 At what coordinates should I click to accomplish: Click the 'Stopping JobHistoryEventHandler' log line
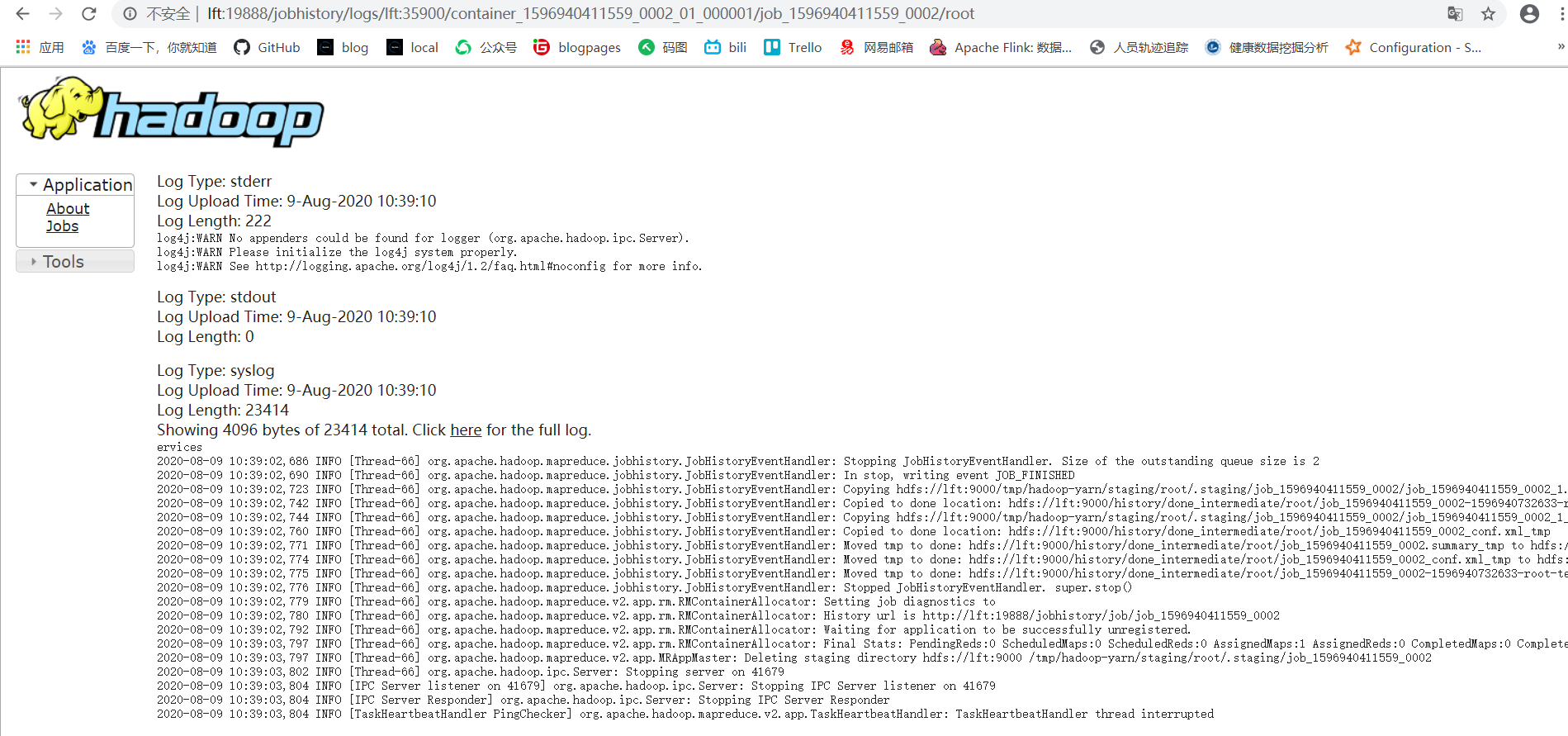tap(738, 462)
